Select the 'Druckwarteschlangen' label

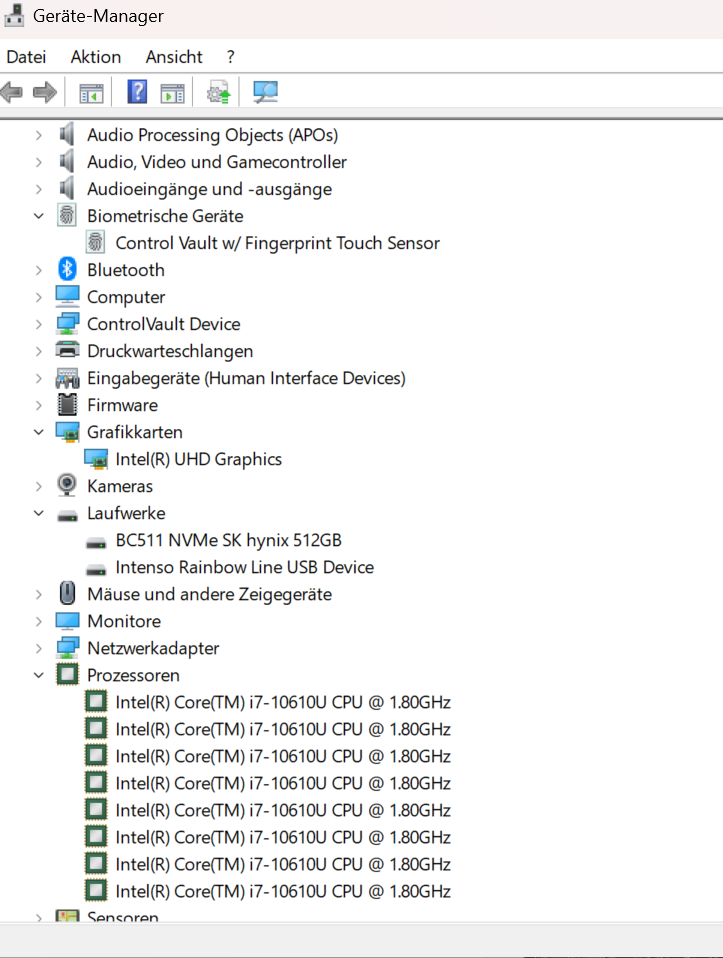tap(170, 351)
